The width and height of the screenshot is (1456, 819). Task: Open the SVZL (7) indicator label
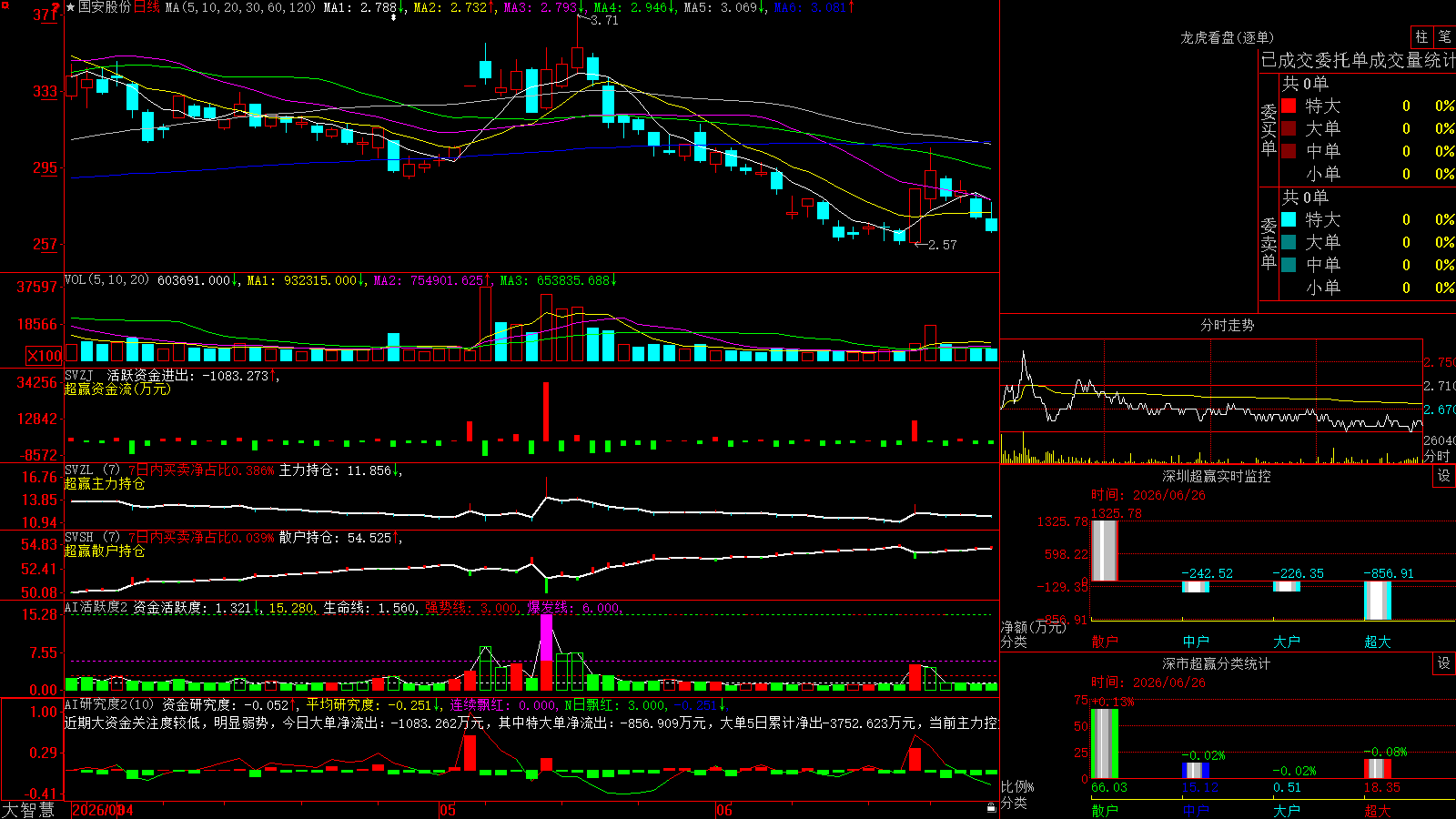92,470
